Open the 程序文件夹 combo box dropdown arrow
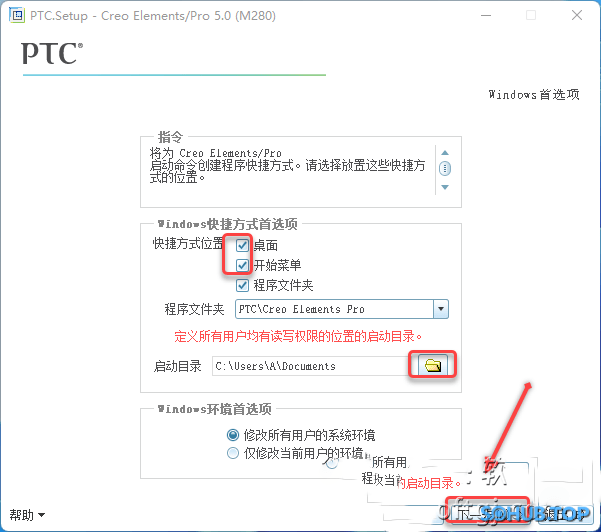 441,309
